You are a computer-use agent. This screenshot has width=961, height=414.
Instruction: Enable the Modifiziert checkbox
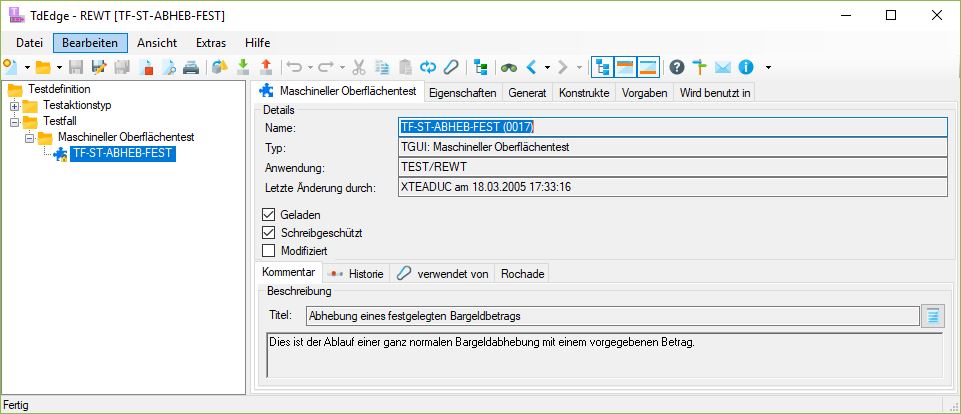(268, 250)
